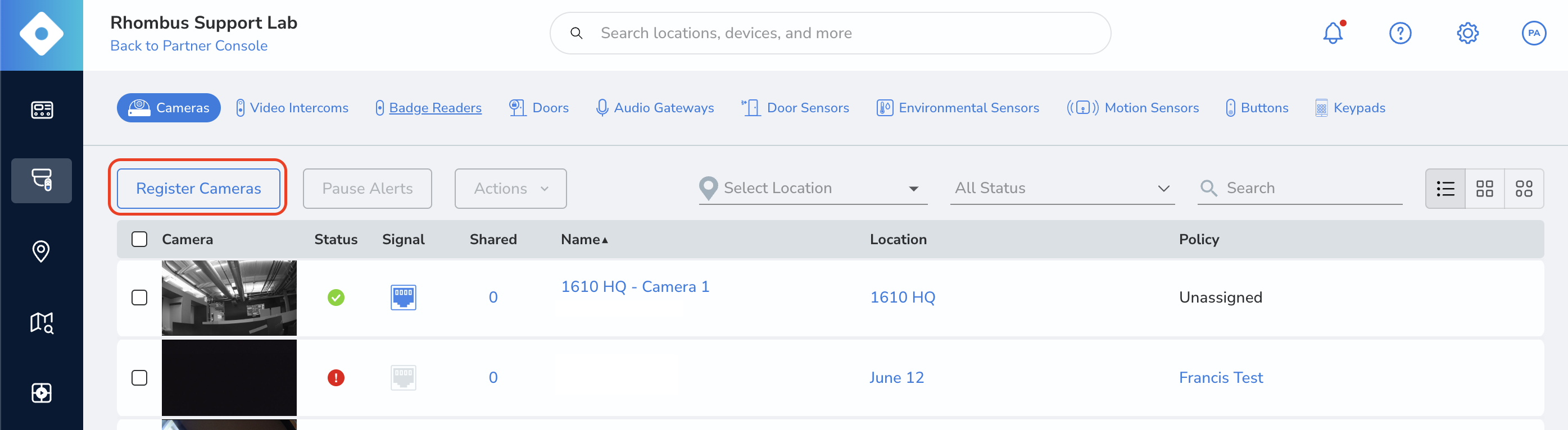
Task: Click Register Cameras button
Action: coord(198,189)
